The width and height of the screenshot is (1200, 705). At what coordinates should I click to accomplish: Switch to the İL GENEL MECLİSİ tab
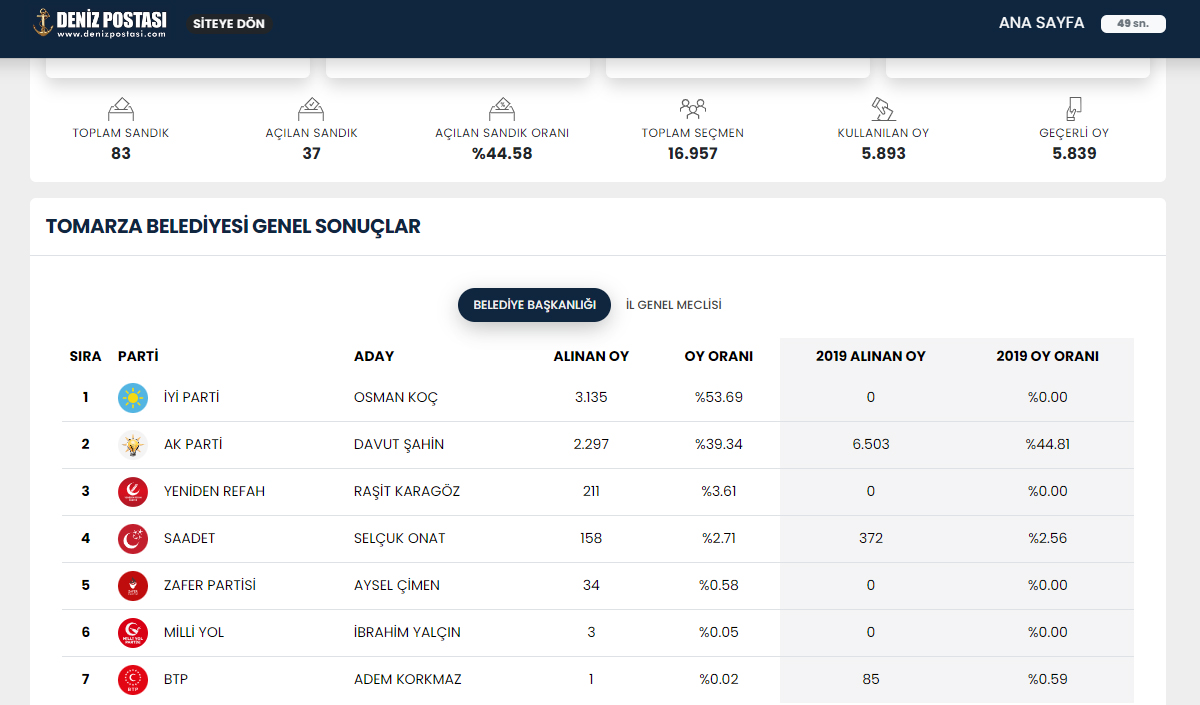click(x=673, y=305)
